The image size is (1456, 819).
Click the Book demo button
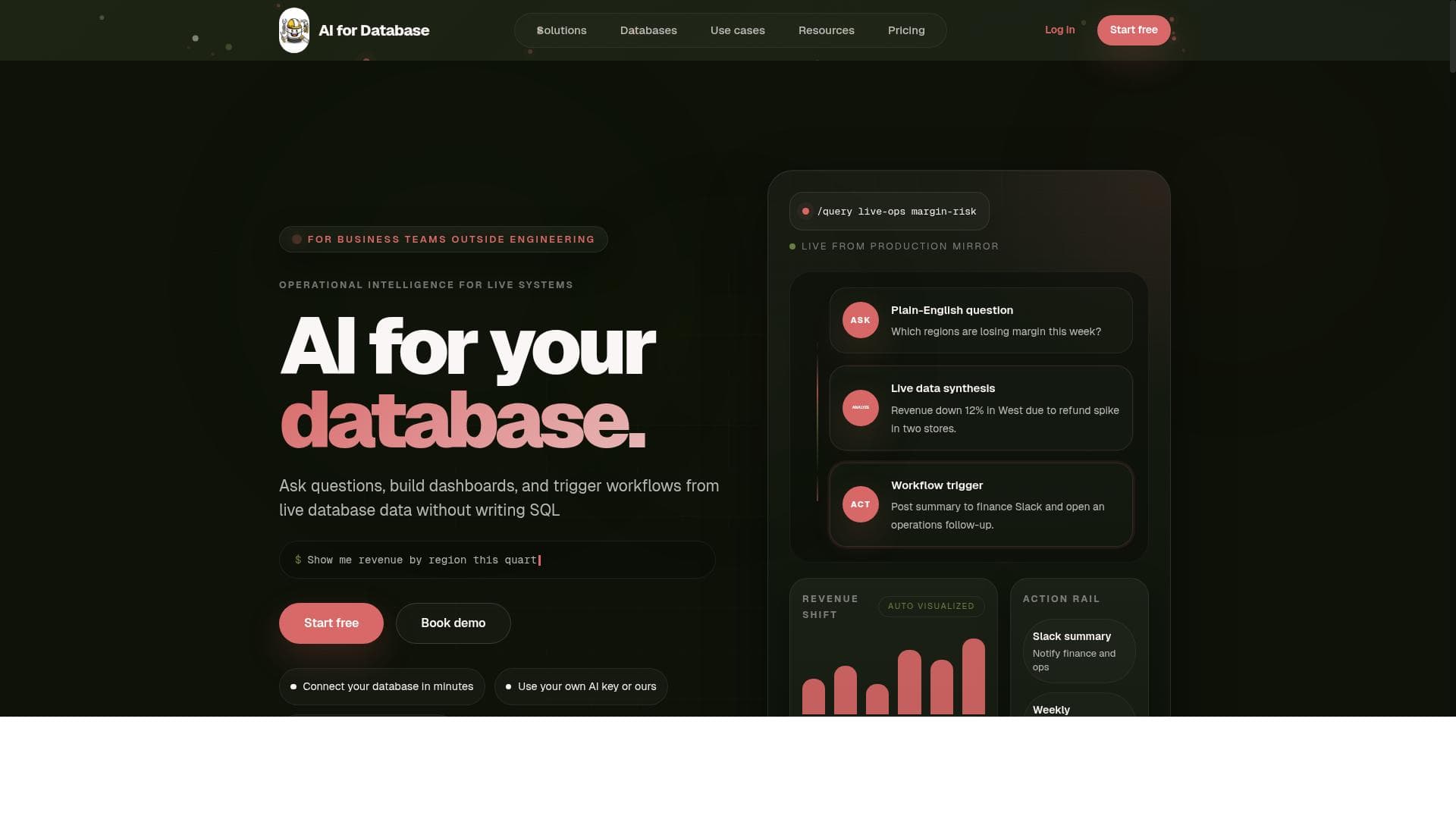pos(453,623)
